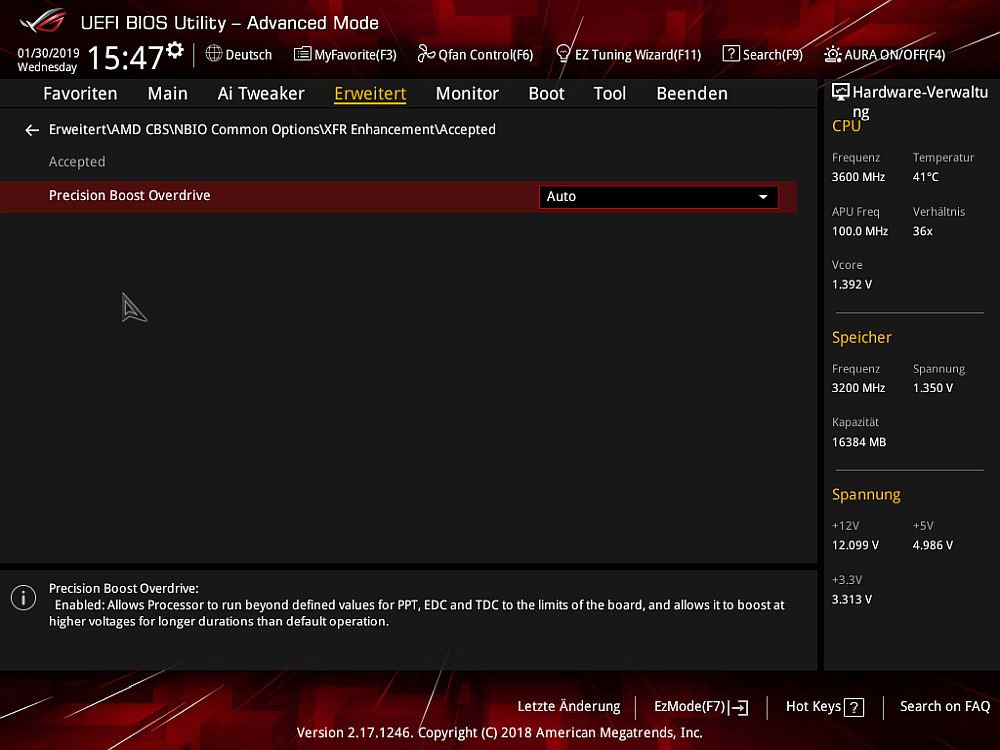The height and width of the screenshot is (750, 1000).
Task: Click the ROG logo icon
Action: point(43,21)
